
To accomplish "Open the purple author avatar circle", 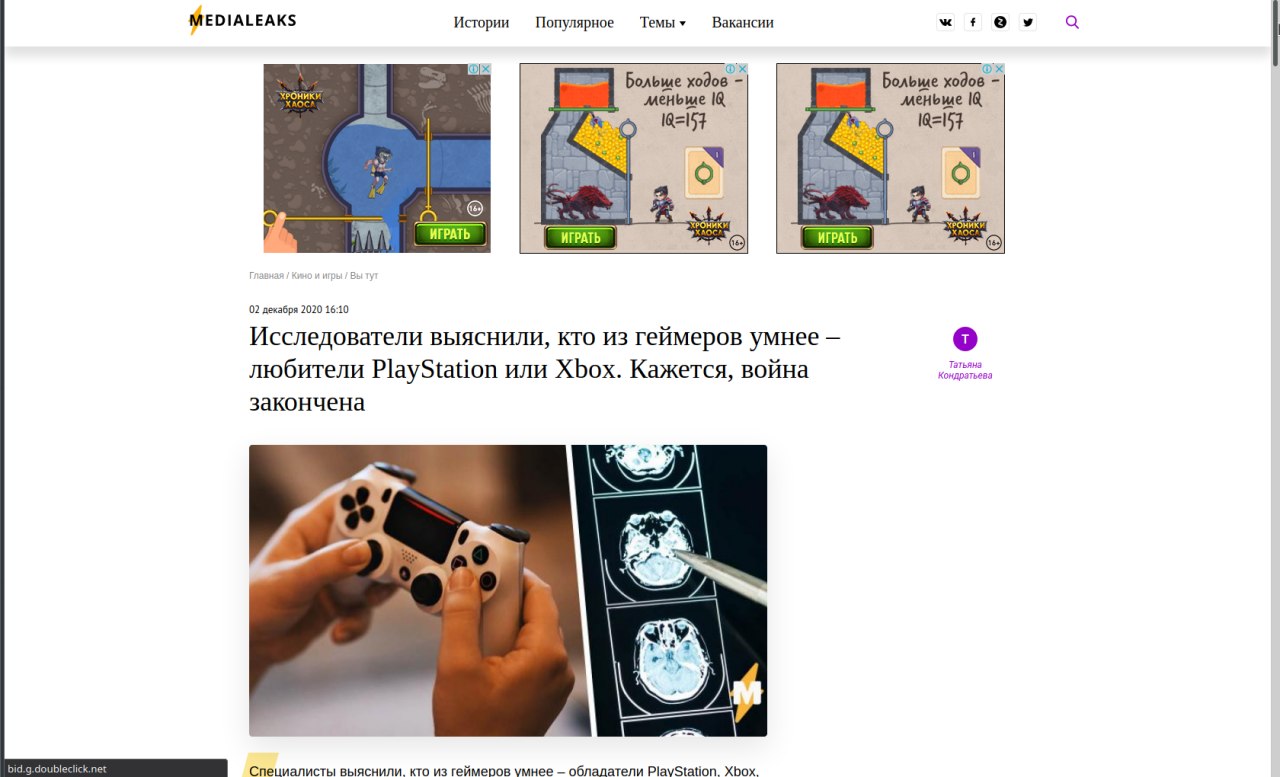I will [965, 338].
